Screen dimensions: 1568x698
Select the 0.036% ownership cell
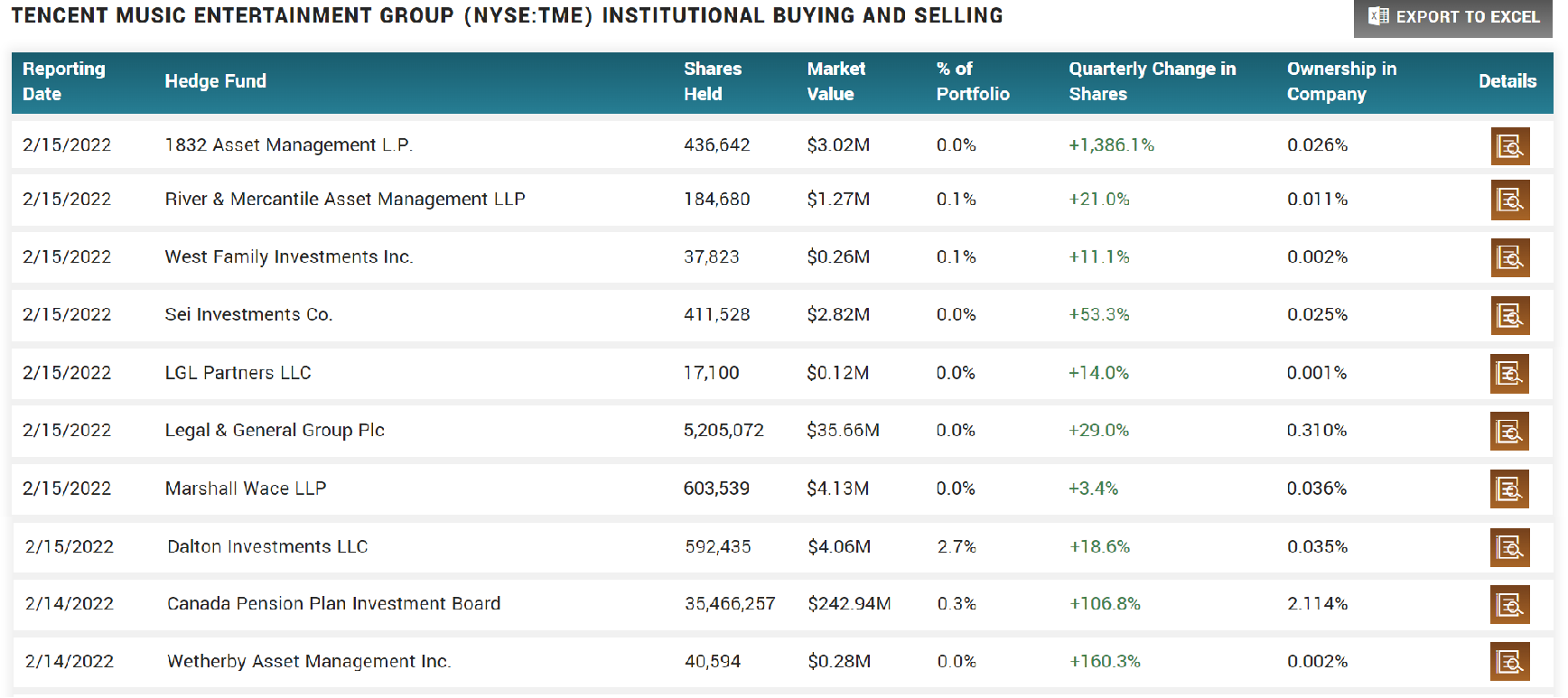tap(1317, 489)
